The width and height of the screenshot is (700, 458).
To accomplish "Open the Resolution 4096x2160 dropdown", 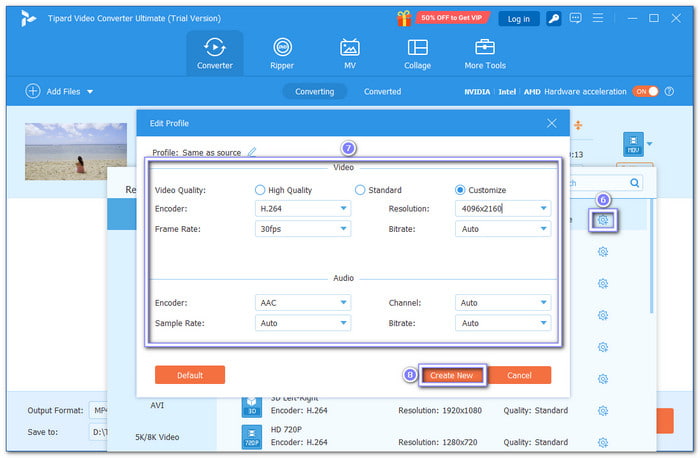I will 502,209.
